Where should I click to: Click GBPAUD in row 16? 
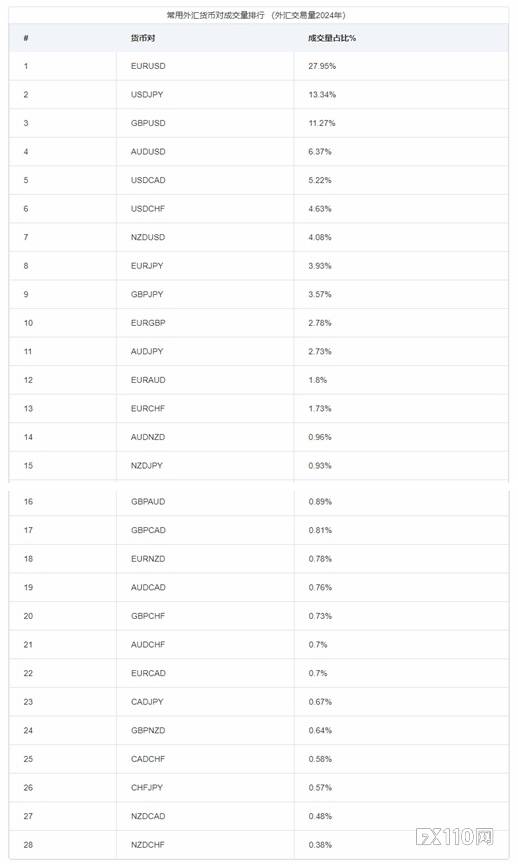pyautogui.click(x=148, y=502)
